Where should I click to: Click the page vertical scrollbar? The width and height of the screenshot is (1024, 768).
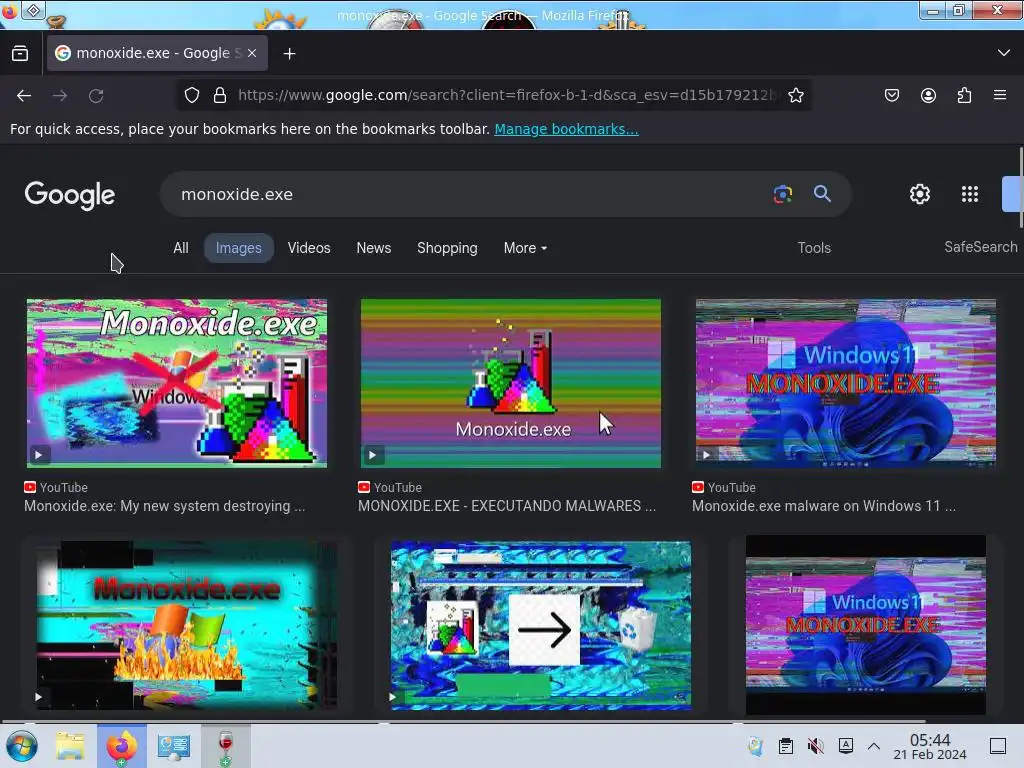tap(1020, 188)
